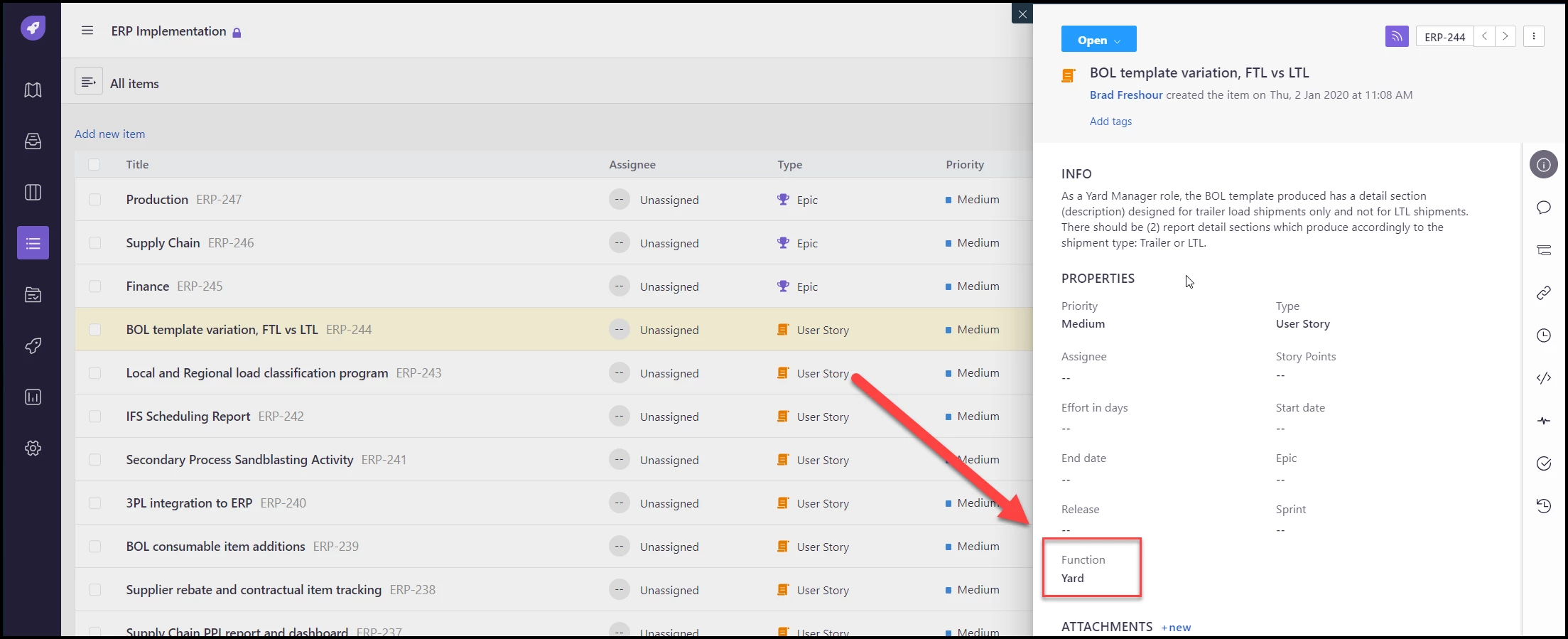Show the linked items chain icon
This screenshot has height=639, width=1568.
1543,293
